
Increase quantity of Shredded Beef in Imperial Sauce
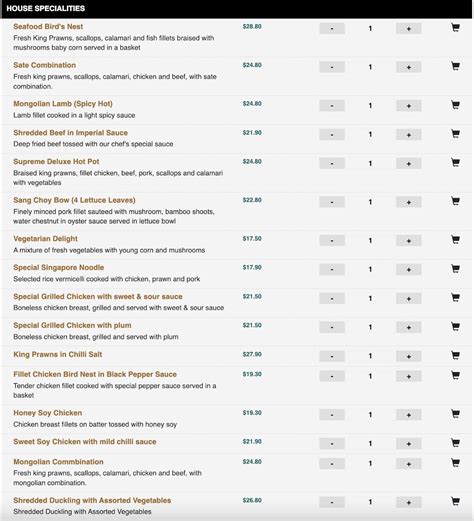(x=409, y=135)
